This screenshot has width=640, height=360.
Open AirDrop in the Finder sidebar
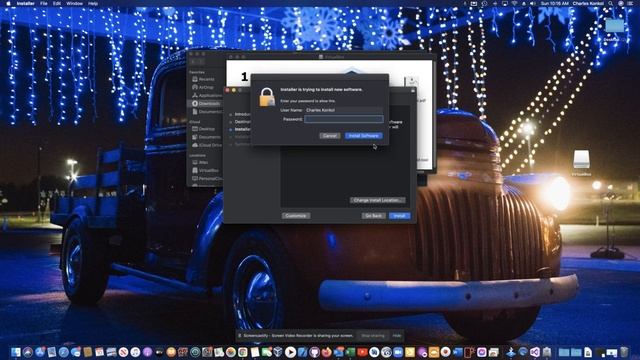(x=206, y=87)
